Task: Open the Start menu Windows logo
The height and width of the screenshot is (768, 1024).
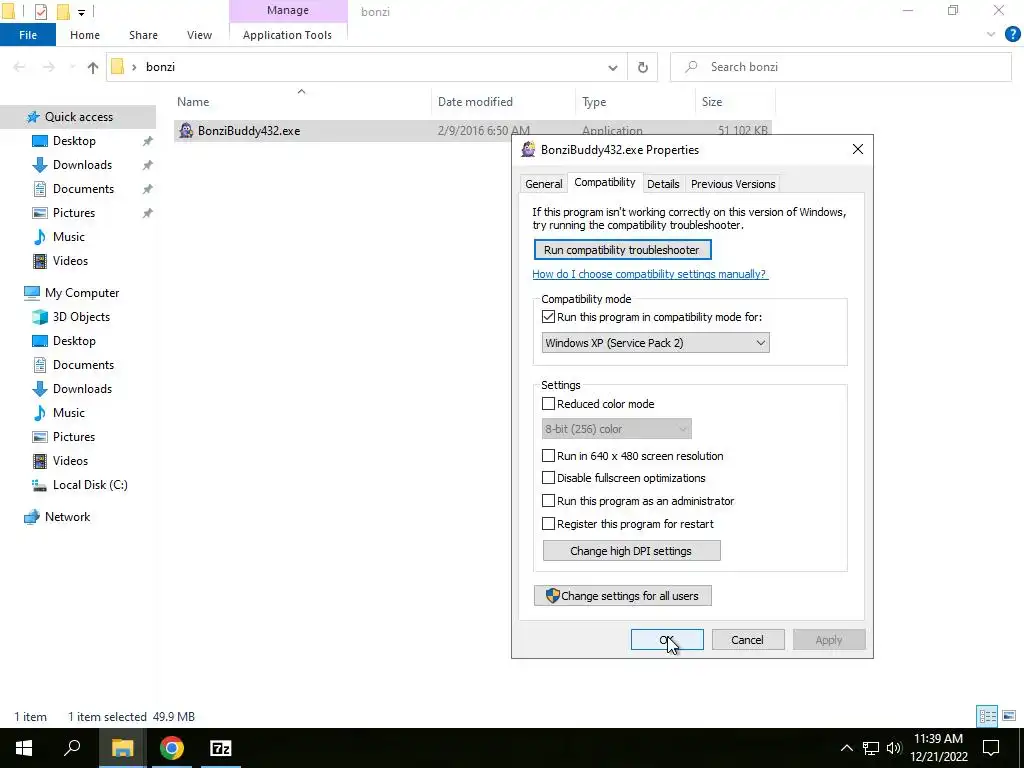Action: [x=24, y=748]
